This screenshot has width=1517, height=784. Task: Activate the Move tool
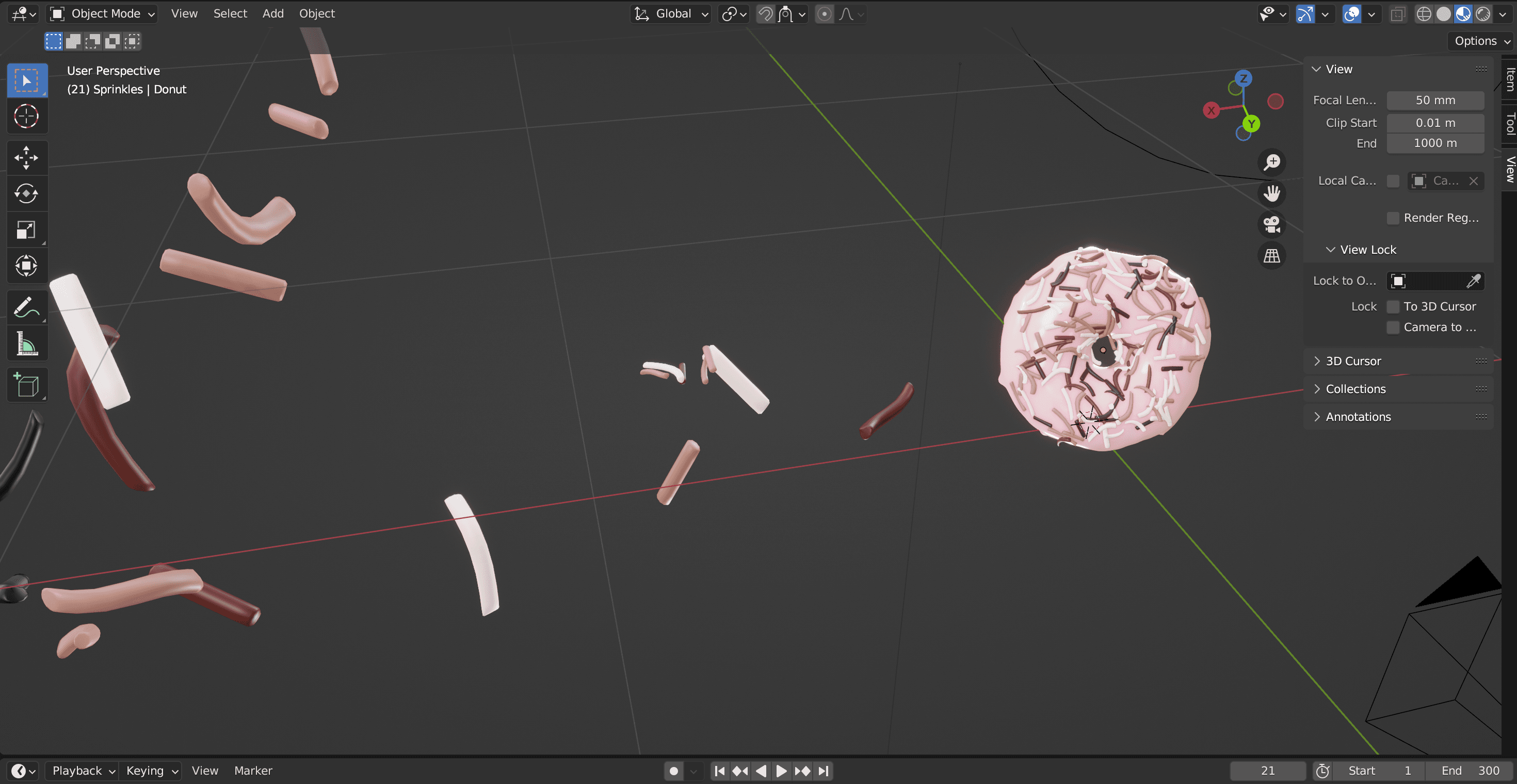pos(26,157)
